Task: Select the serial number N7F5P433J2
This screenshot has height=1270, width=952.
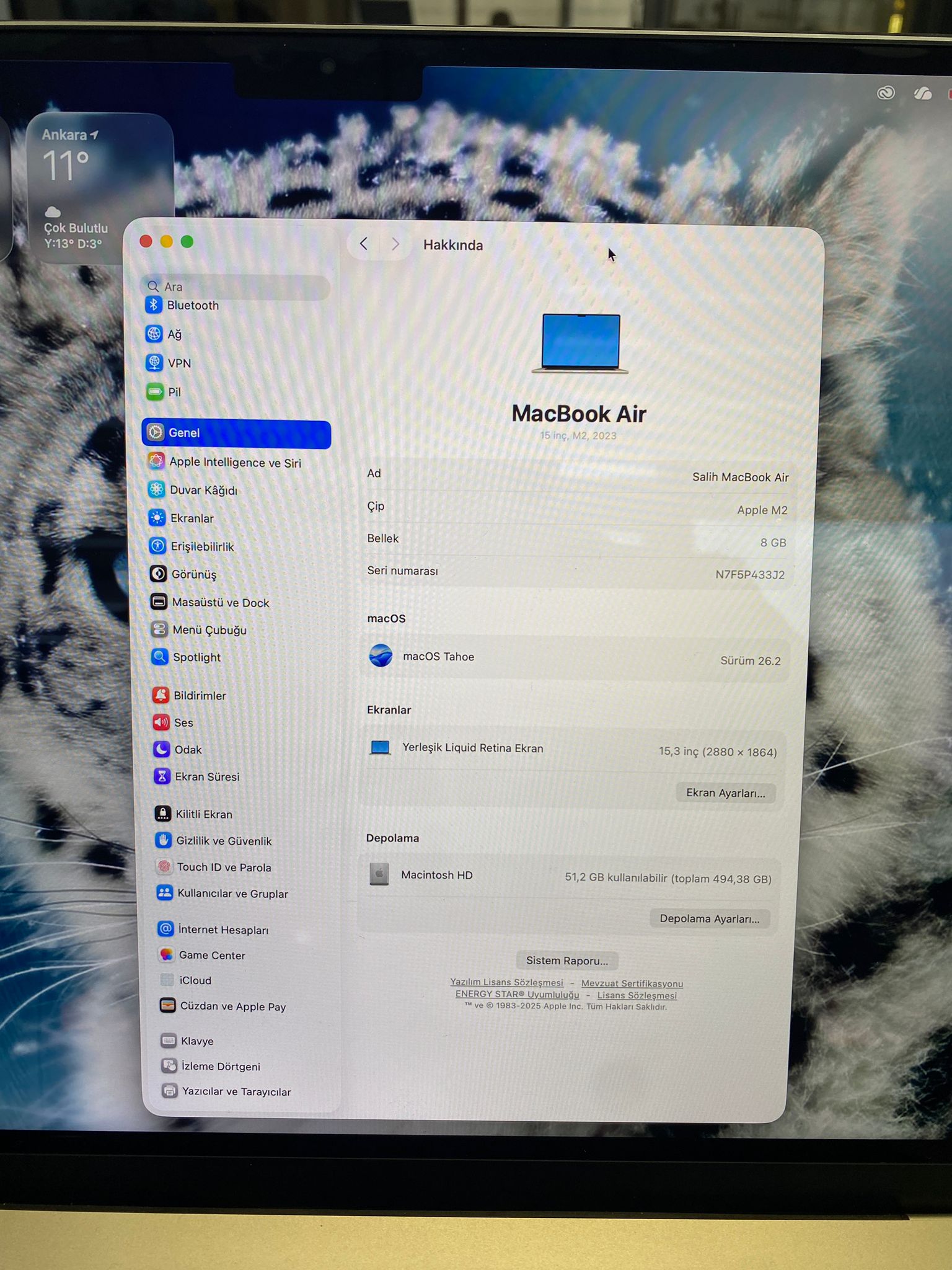Action: tap(750, 574)
